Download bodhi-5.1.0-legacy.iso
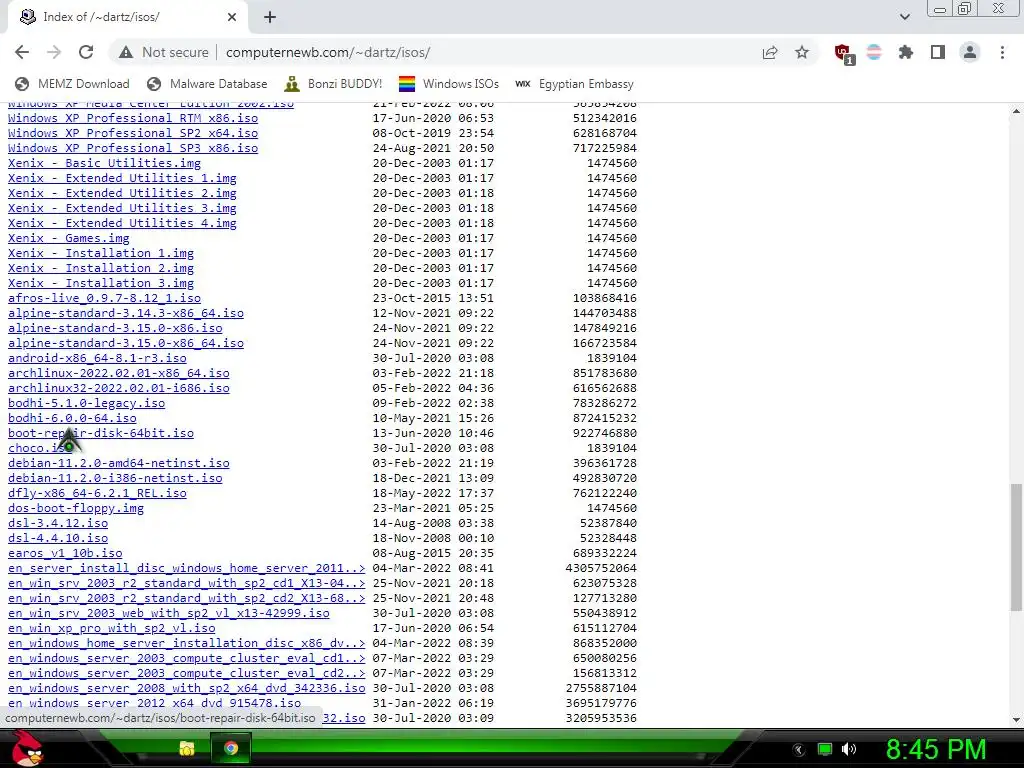 tap(86, 404)
